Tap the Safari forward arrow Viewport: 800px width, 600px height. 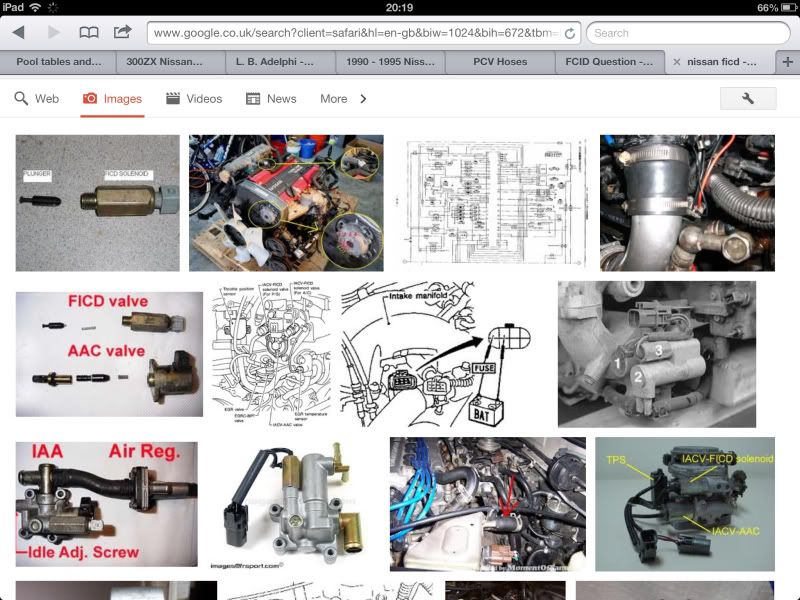click(x=51, y=33)
